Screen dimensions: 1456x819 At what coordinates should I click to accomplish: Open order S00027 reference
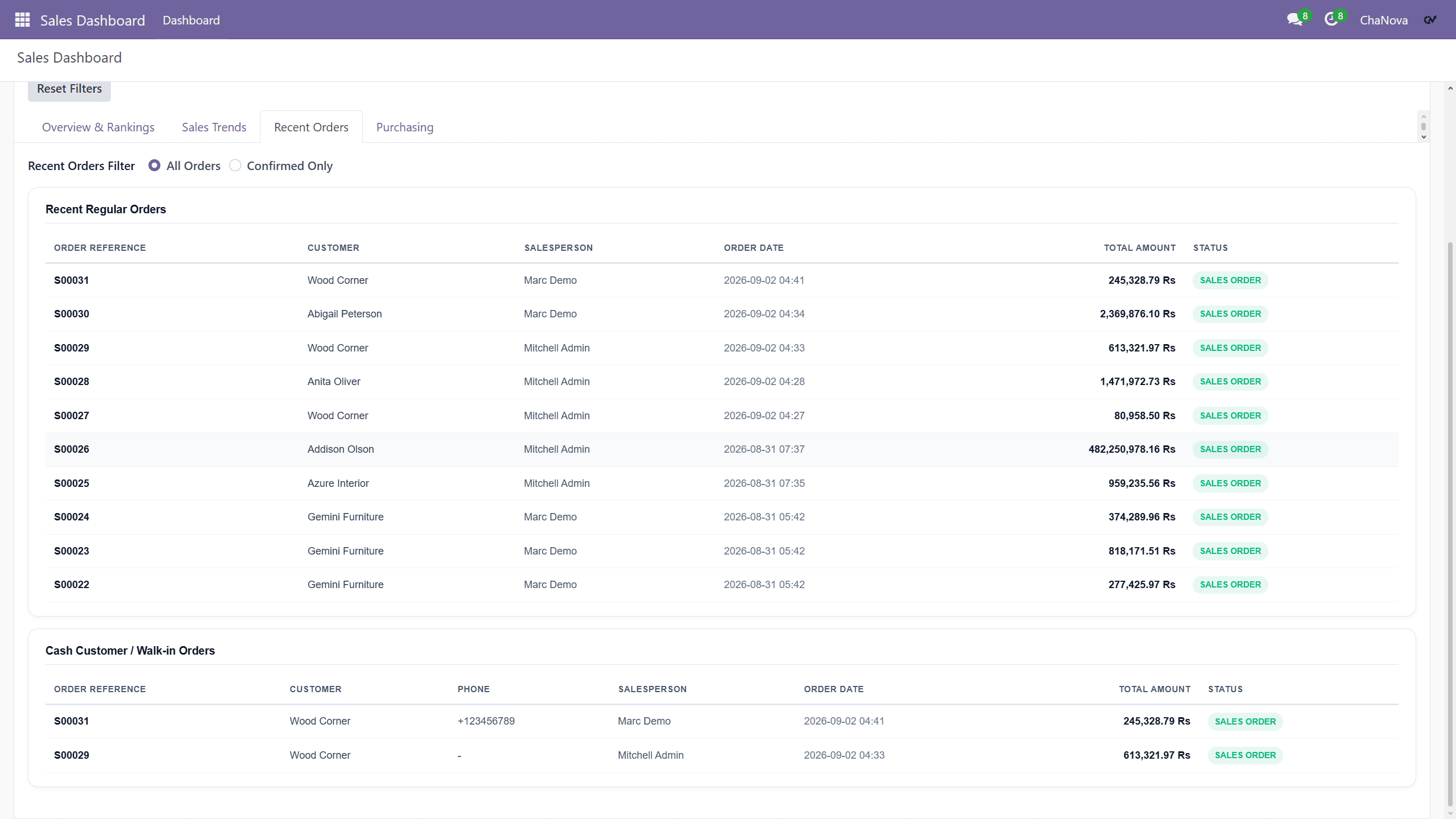click(x=71, y=416)
